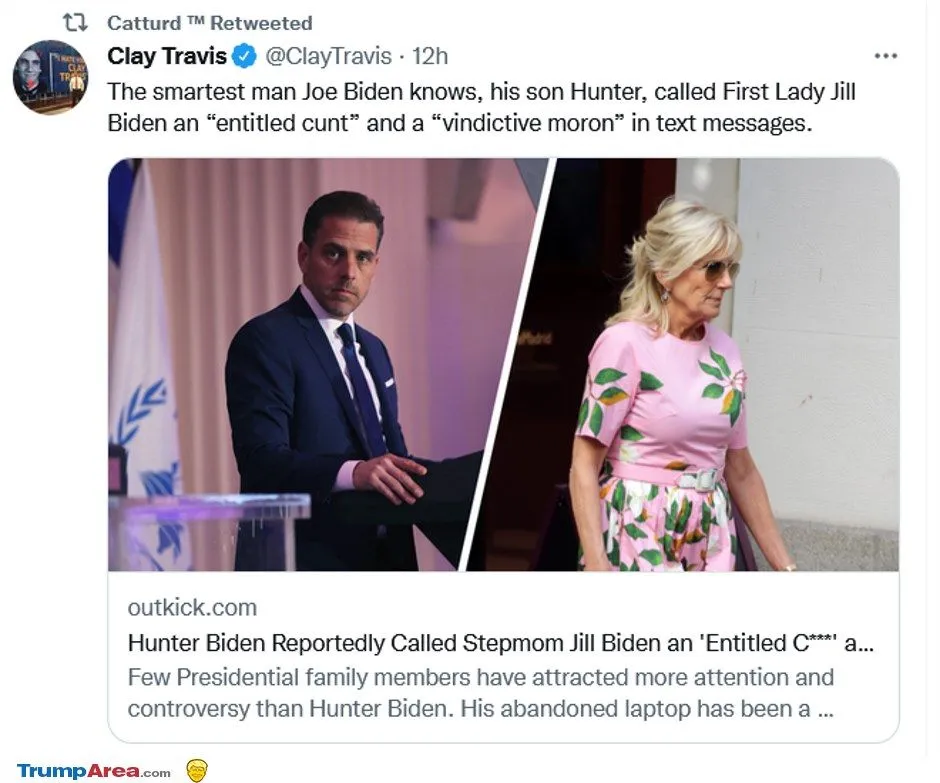Click the article description snippet
The width and height of the screenshot is (940, 783).
coord(480,693)
